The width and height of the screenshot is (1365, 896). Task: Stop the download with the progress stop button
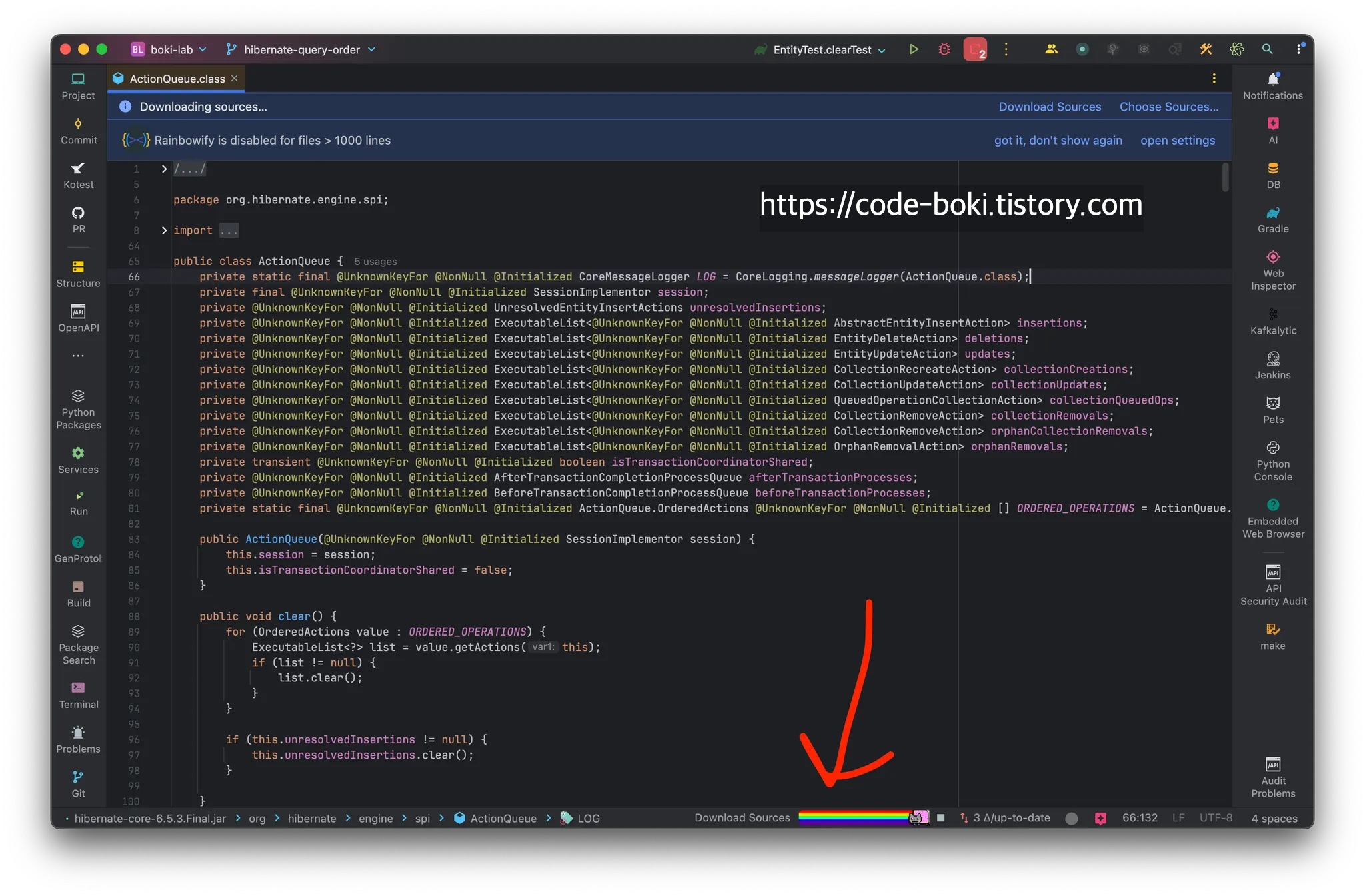tap(940, 817)
